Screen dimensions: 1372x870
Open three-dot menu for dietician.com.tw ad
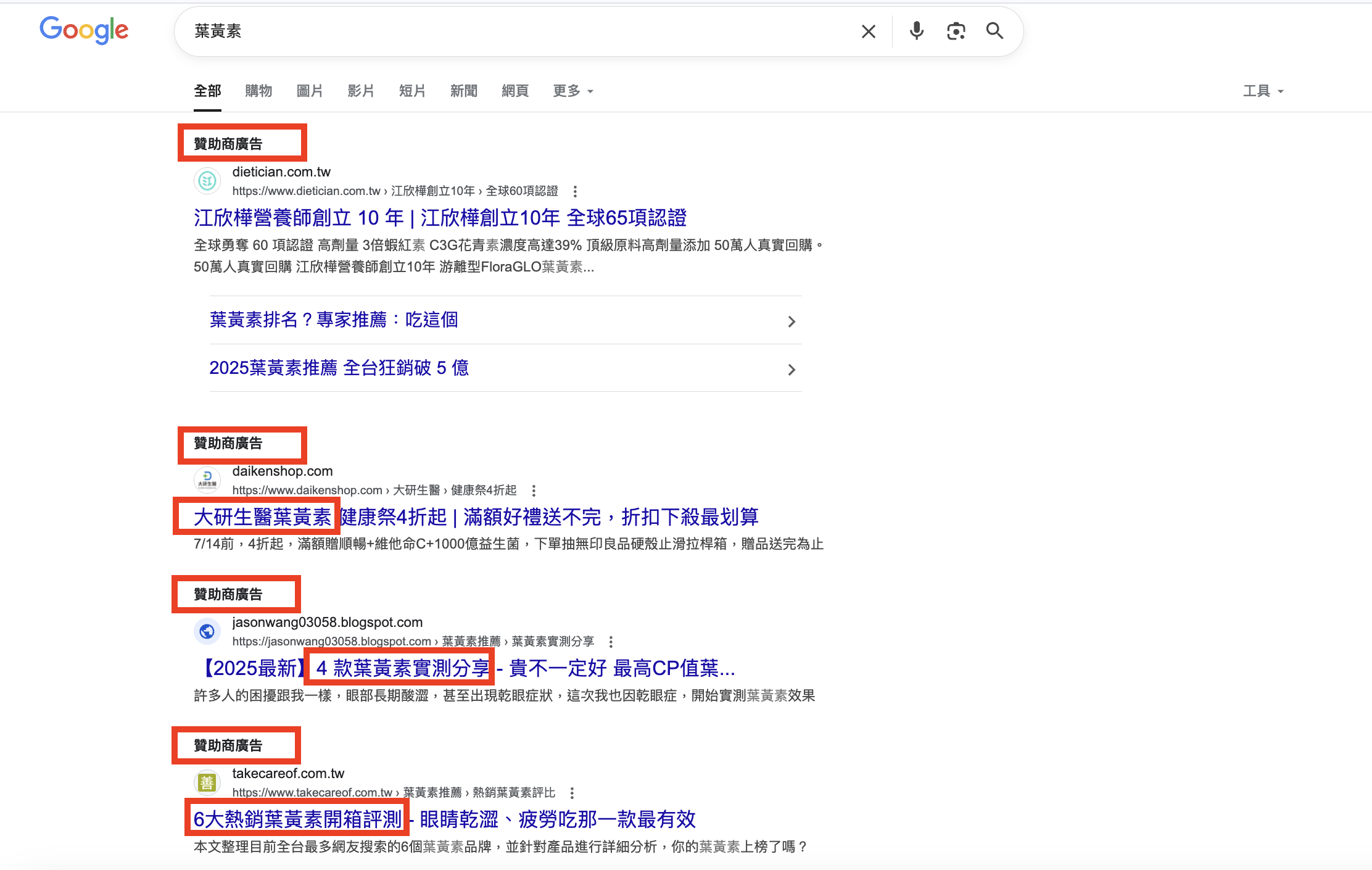(575, 191)
